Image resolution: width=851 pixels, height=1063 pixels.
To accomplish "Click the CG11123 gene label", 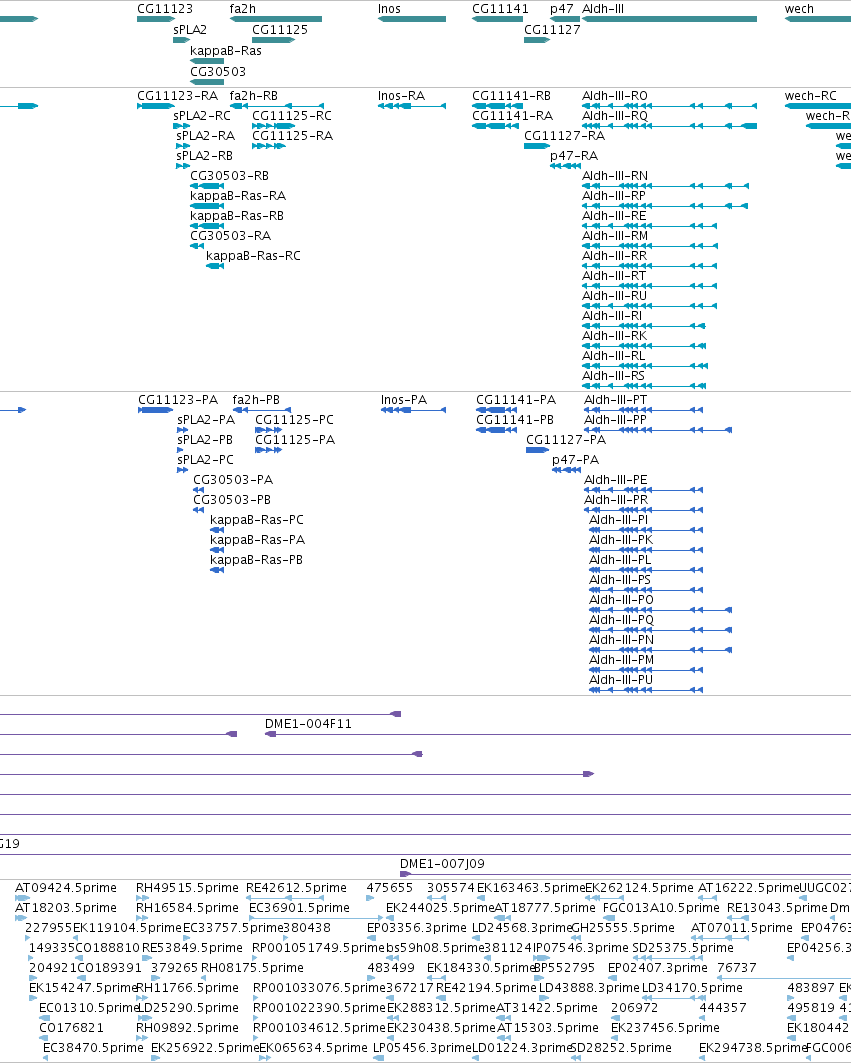I will coord(165,9).
